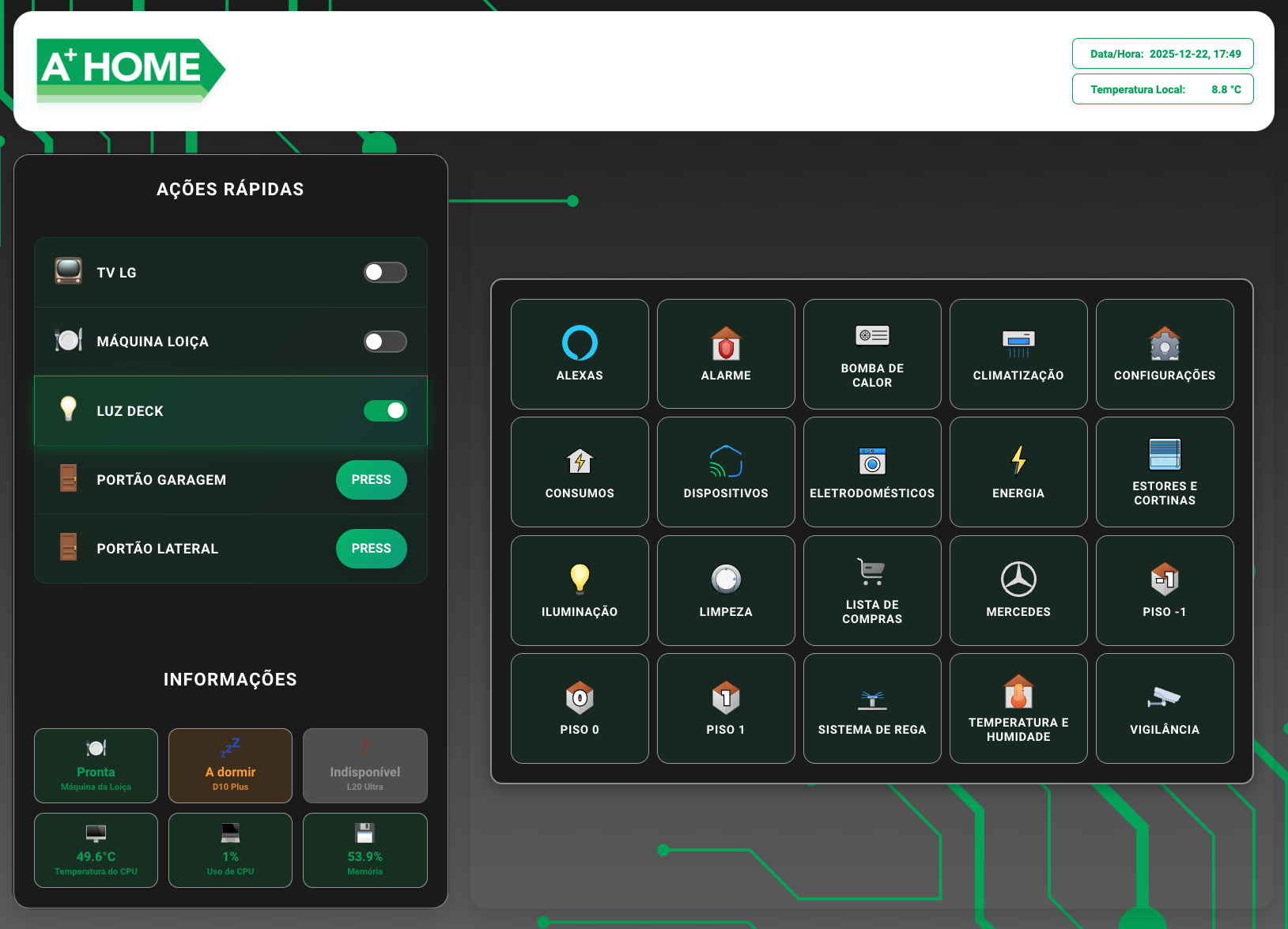Open the Mercedes car tile
This screenshot has height=929, width=1288.
tap(1018, 590)
